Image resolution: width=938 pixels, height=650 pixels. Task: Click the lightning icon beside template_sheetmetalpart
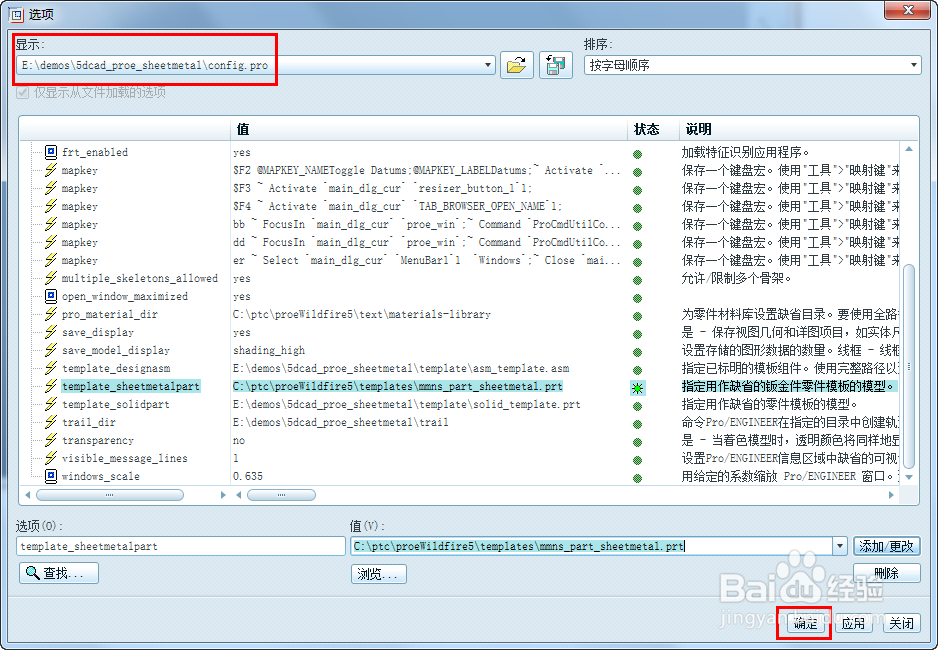pyautogui.click(x=51, y=386)
